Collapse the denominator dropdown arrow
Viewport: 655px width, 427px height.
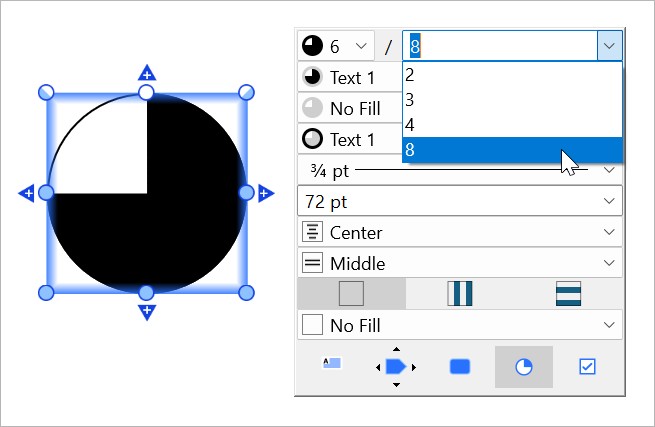tap(609, 46)
